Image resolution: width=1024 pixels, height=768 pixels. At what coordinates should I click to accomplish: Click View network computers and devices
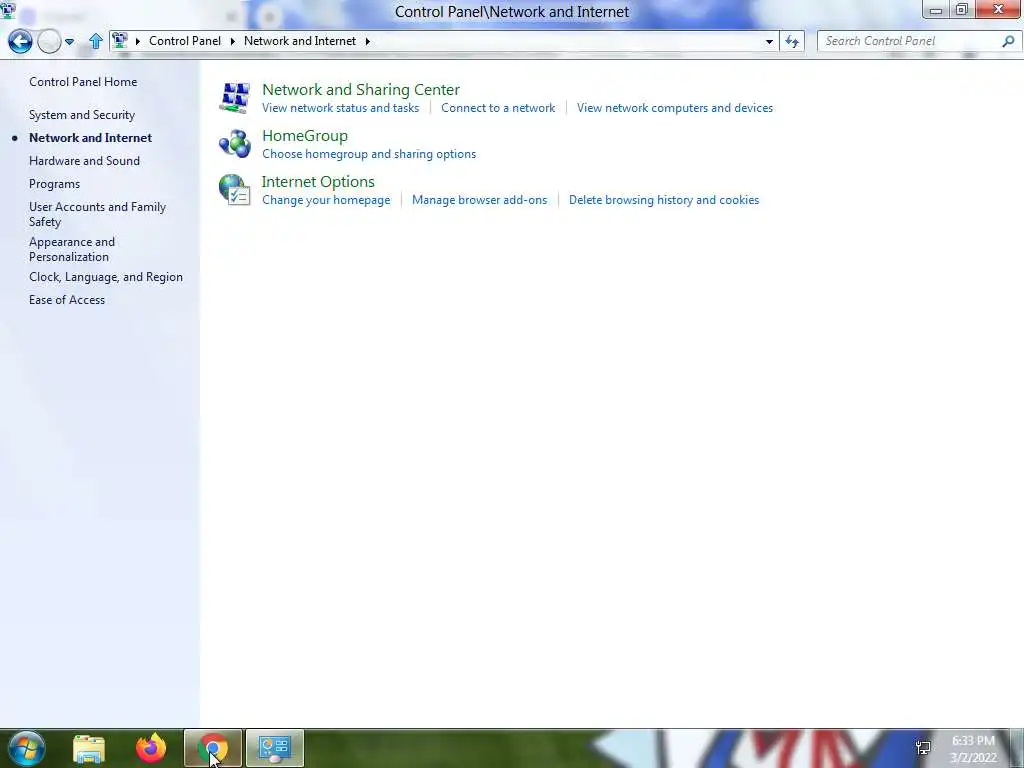[x=675, y=108]
